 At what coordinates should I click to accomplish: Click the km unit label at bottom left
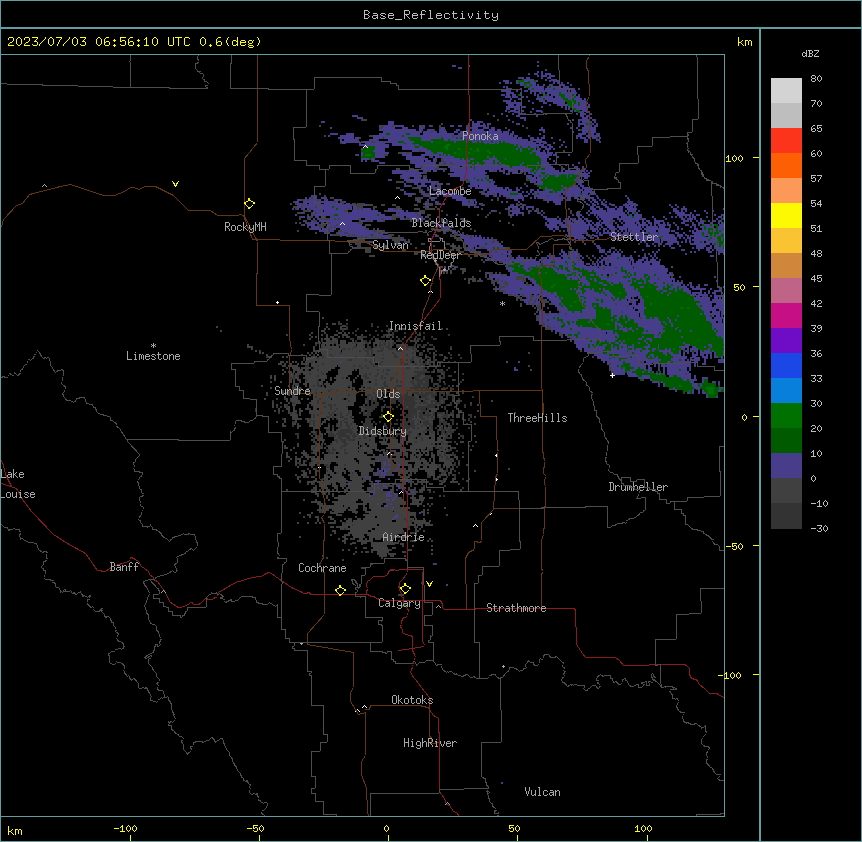tap(15, 831)
